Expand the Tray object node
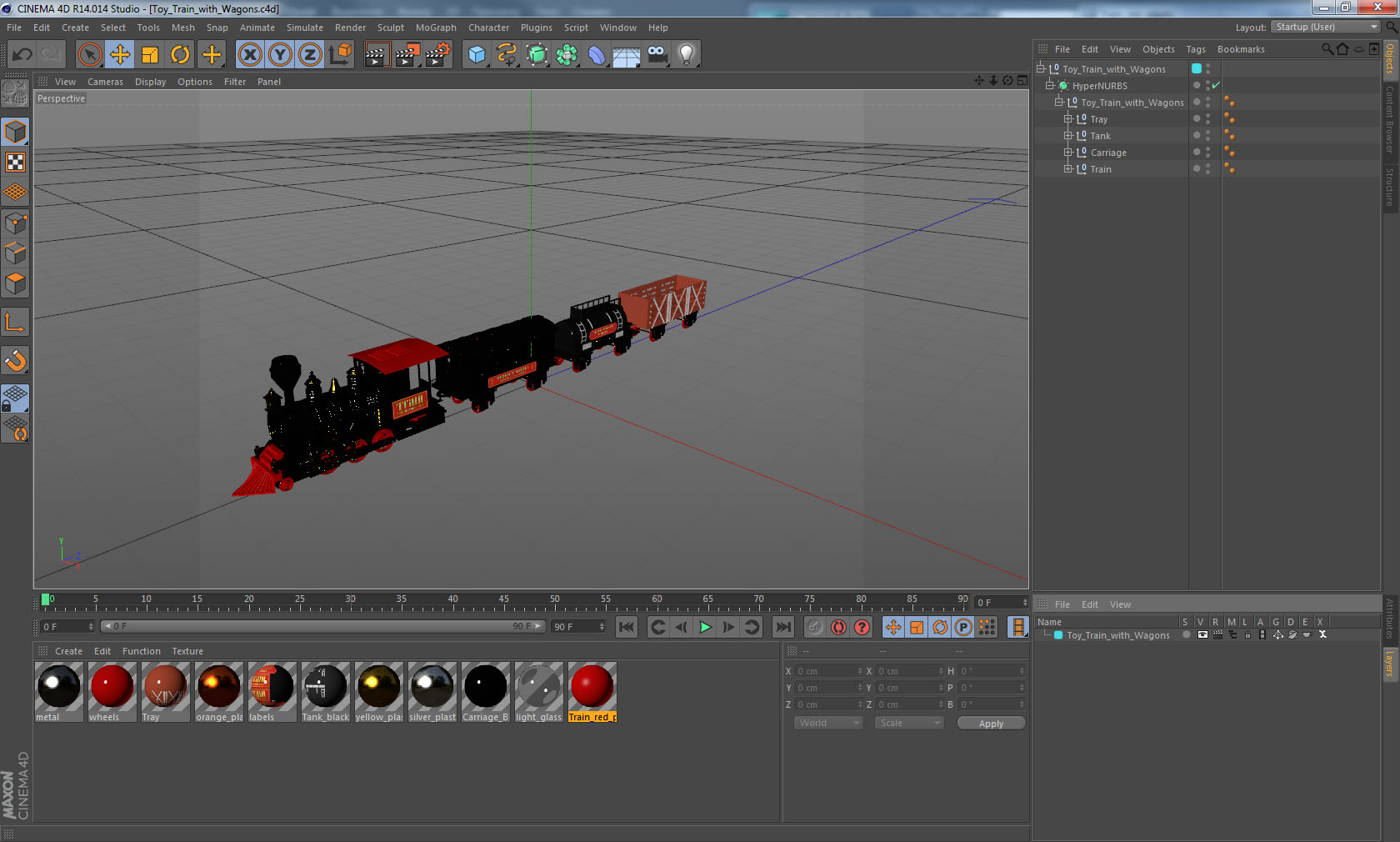The width and height of the screenshot is (1400, 842). coord(1067,118)
